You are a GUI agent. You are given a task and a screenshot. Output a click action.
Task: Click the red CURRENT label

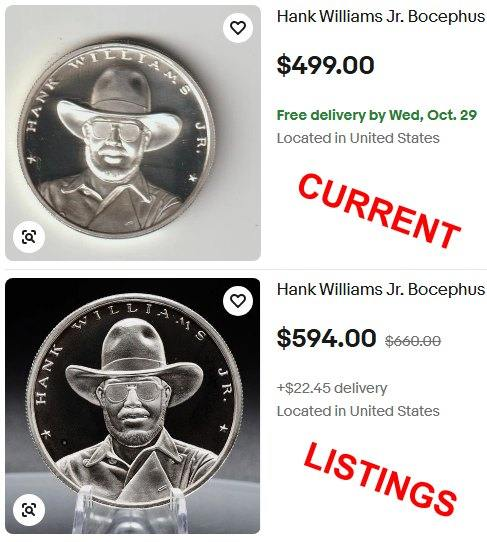coord(379,212)
